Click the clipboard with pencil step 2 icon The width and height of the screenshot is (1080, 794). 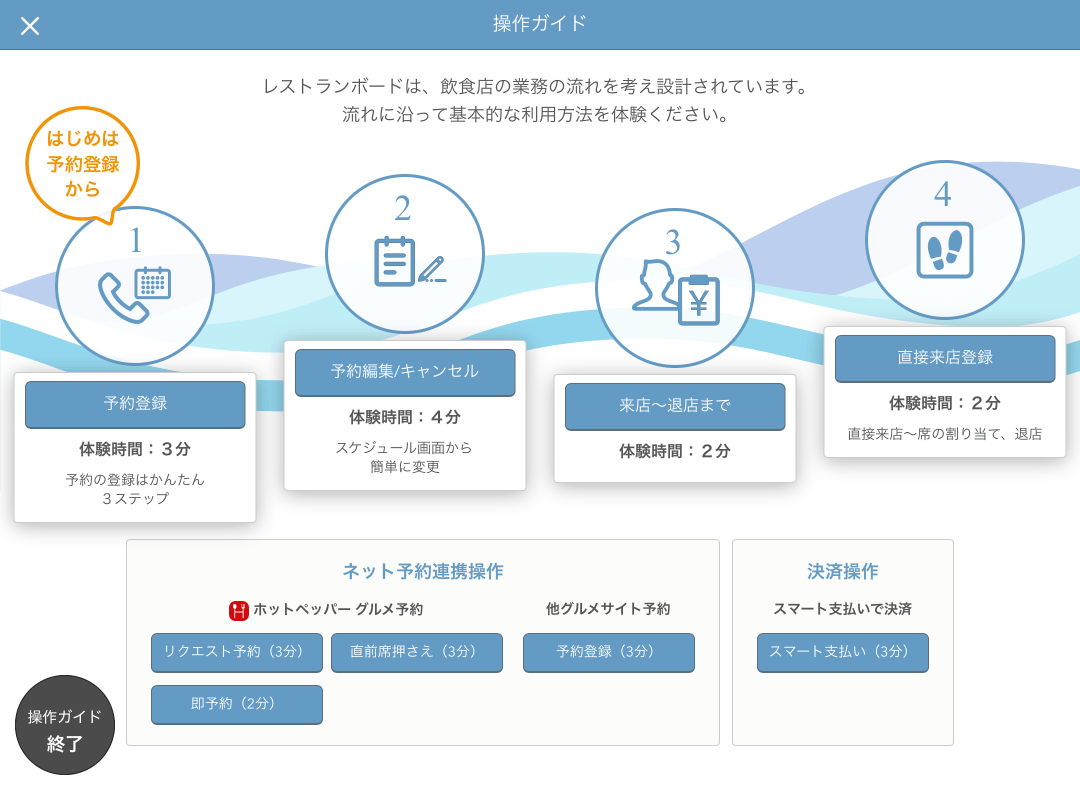(x=405, y=262)
